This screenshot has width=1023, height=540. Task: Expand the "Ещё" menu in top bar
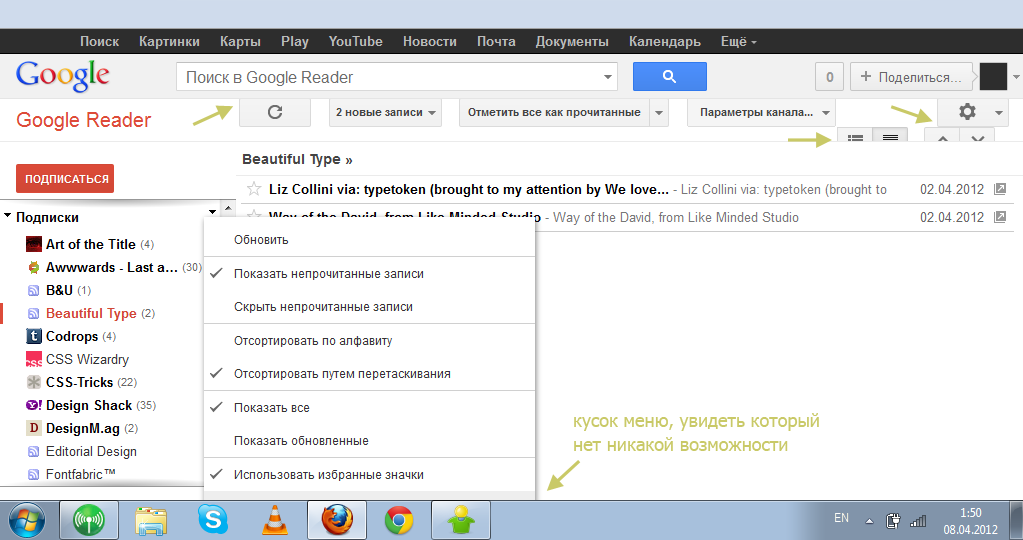coord(739,41)
